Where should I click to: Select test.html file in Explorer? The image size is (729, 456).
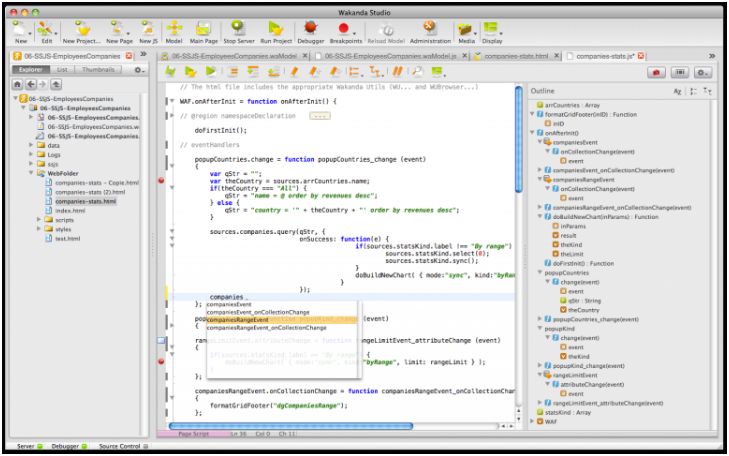(67, 238)
